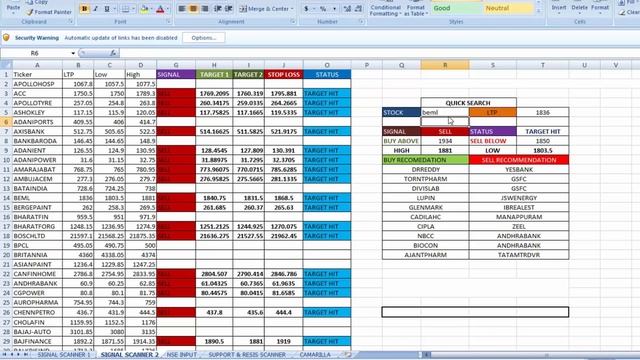Open the Alignment group dialog launcher
This screenshot has width=640, height=360.
(x=293, y=21)
